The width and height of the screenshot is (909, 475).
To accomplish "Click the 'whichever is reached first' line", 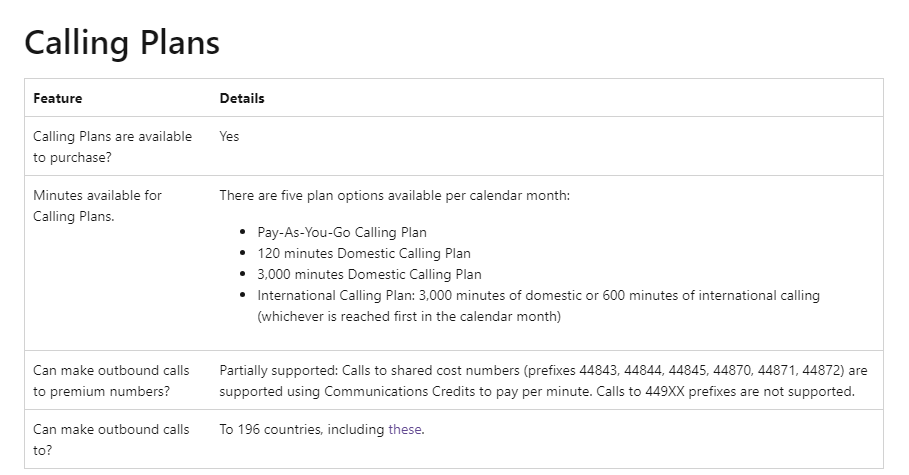I will 409,316.
